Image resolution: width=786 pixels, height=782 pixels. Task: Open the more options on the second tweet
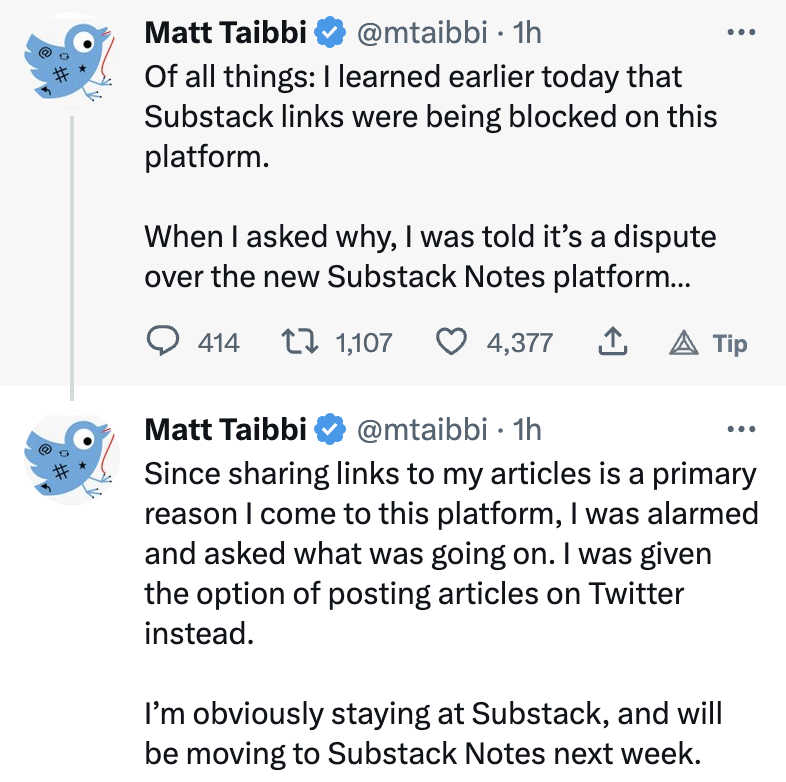tap(741, 429)
